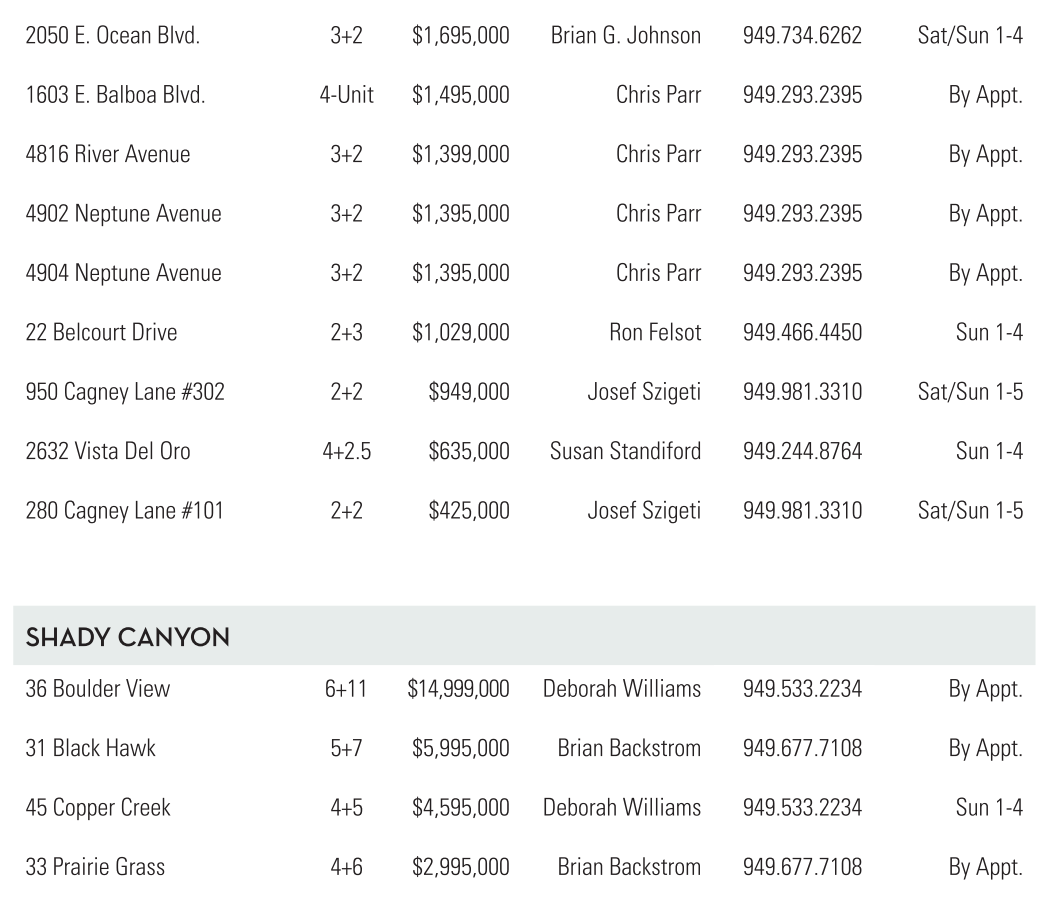
Task: Select Ron Felsot agent name
Action: [x=655, y=332]
